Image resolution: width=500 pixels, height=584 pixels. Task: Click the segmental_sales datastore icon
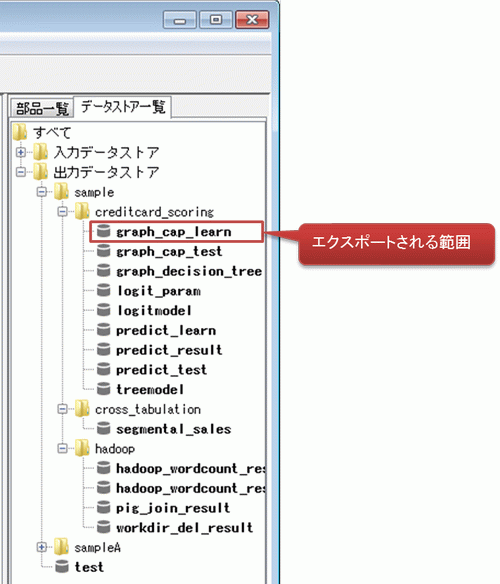coord(104,429)
